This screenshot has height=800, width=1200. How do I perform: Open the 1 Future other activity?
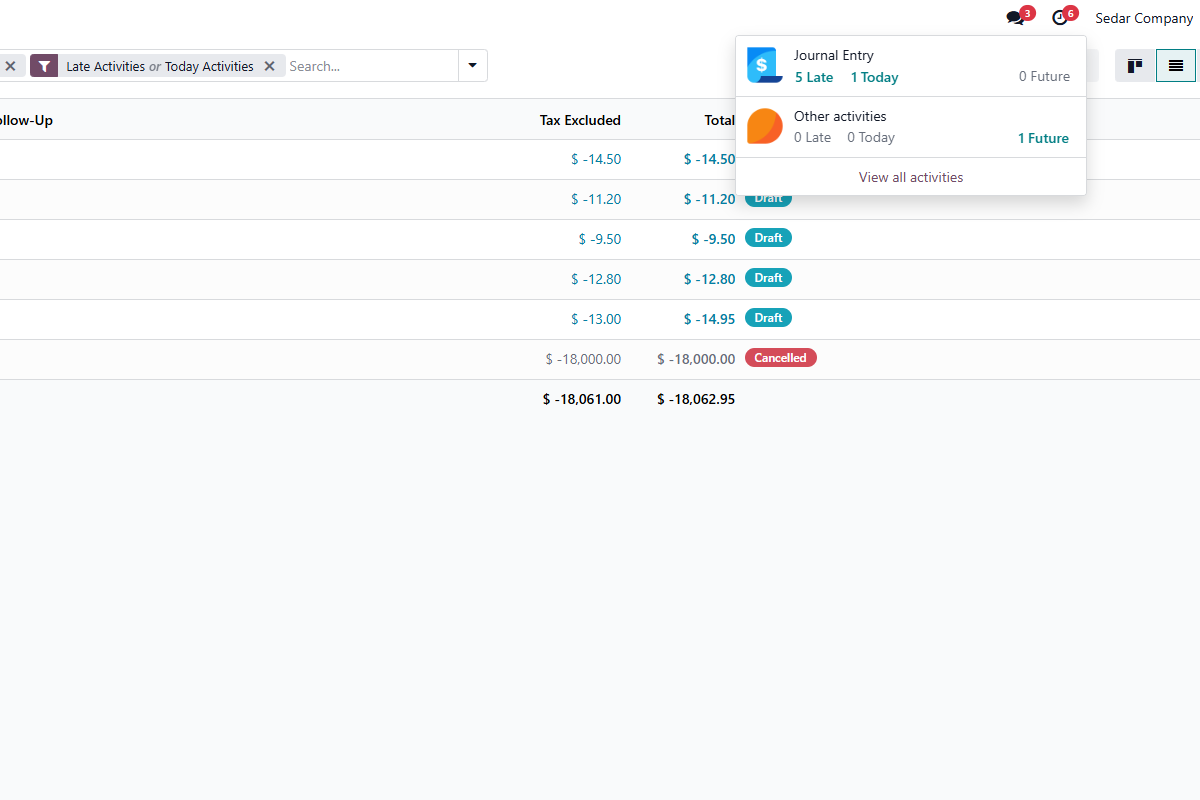(x=1043, y=139)
